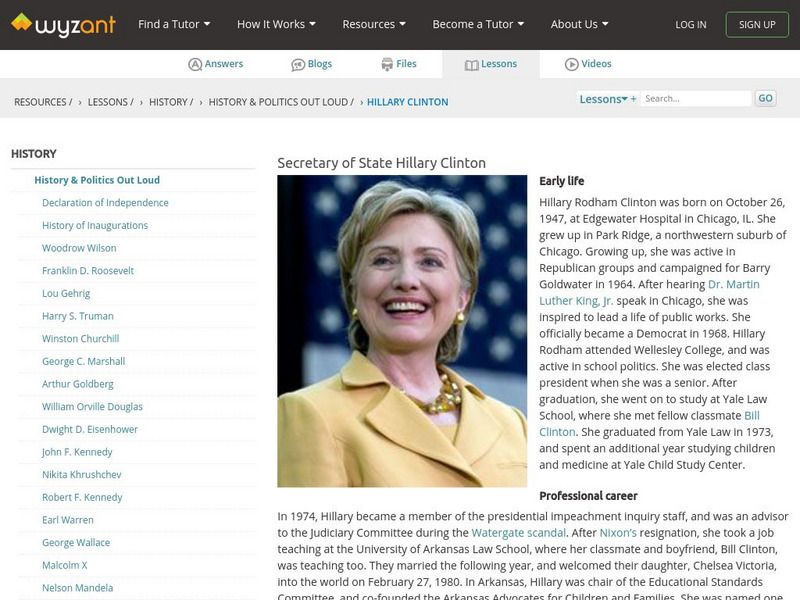Follow the Nixon's link
Viewport: 800px width, 600px height.
pos(618,533)
